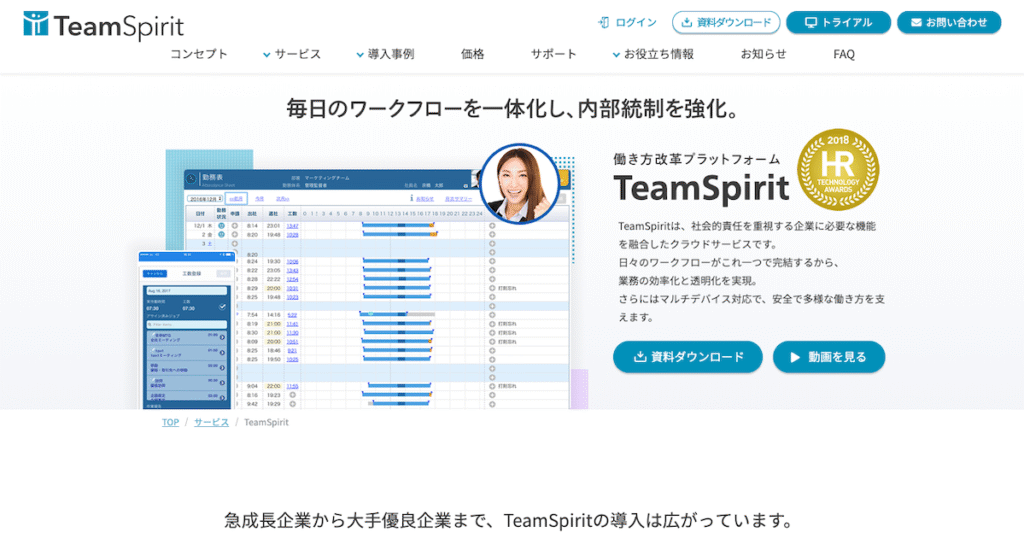Image resolution: width=1024 pixels, height=538 pixels.
Task: Expand the 導入事例 dropdown menu
Action: coord(384,54)
